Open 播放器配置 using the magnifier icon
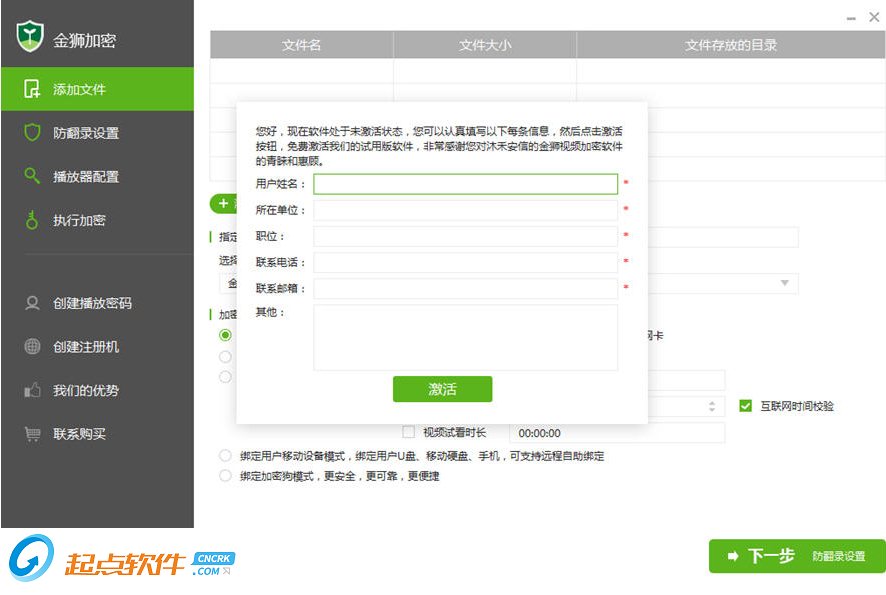886x595 pixels. [x=32, y=175]
